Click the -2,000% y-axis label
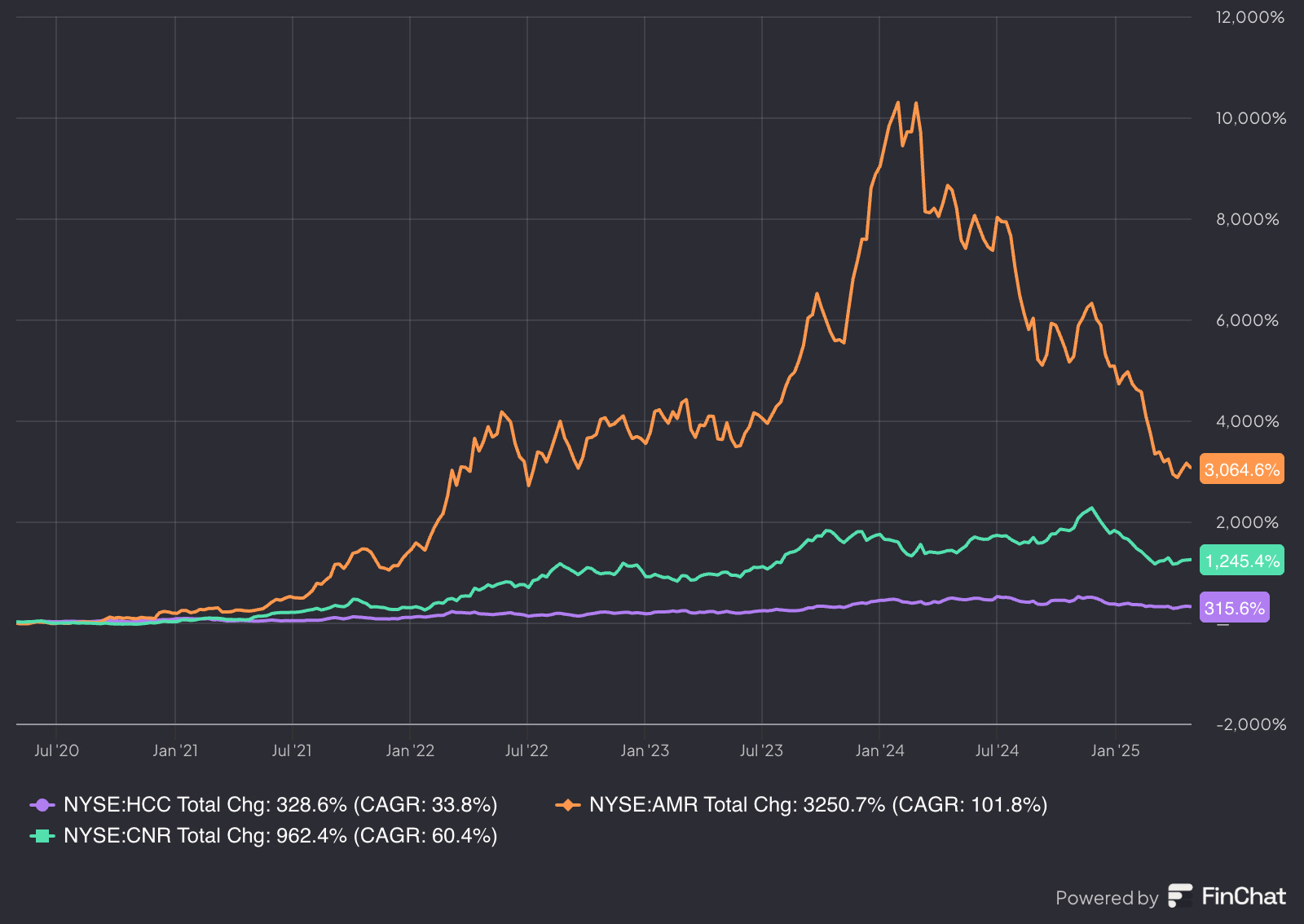The image size is (1304, 924). [x=1250, y=724]
